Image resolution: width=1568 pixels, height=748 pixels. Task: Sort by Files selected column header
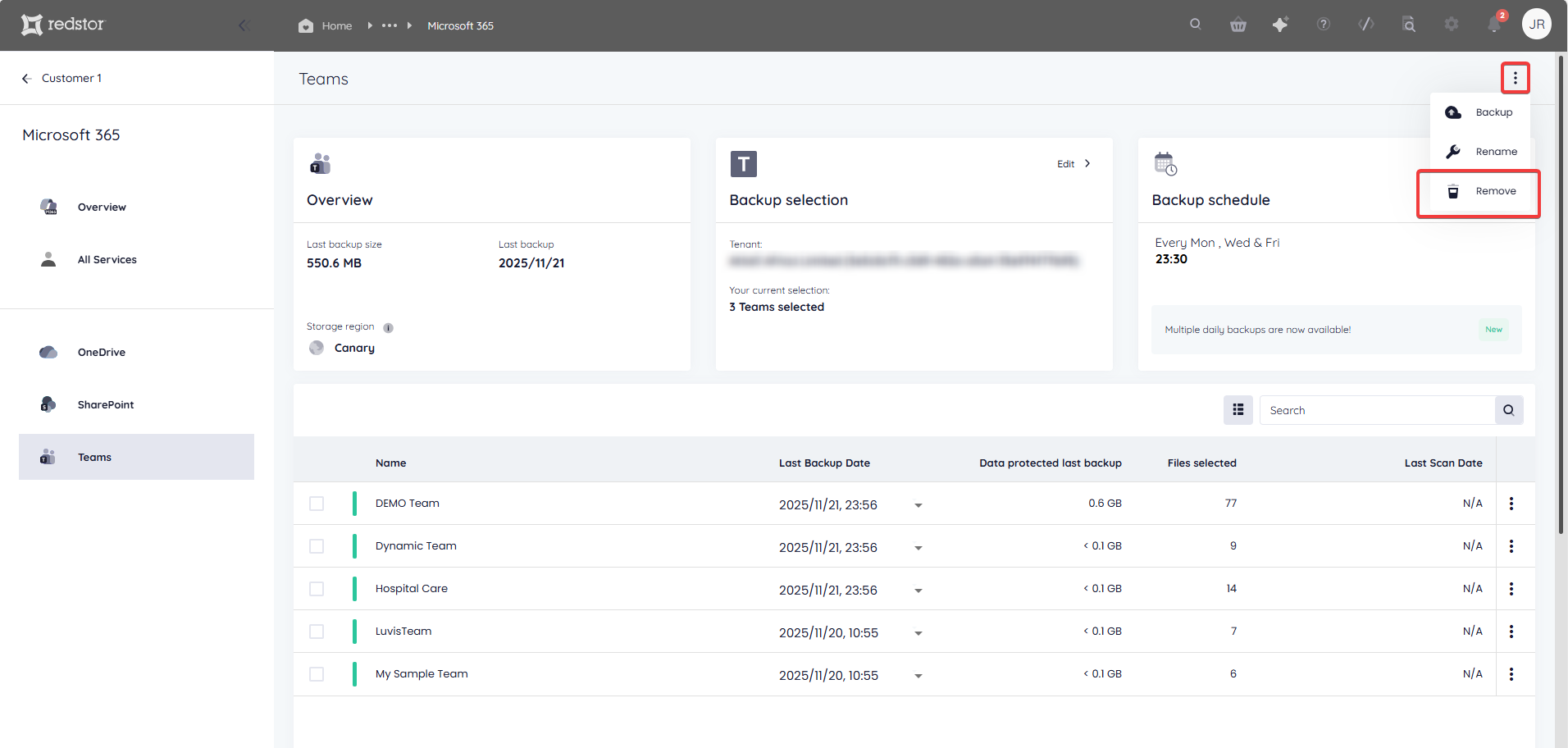coord(1201,463)
